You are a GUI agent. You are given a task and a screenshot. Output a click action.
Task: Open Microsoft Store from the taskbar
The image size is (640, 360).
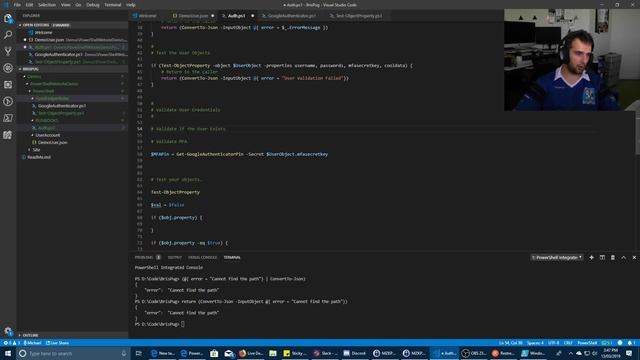click(x=214, y=353)
